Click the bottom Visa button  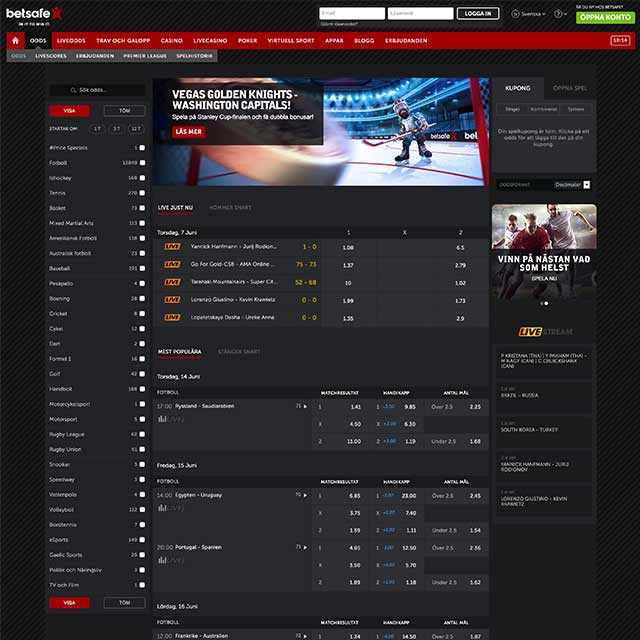[x=69, y=603]
